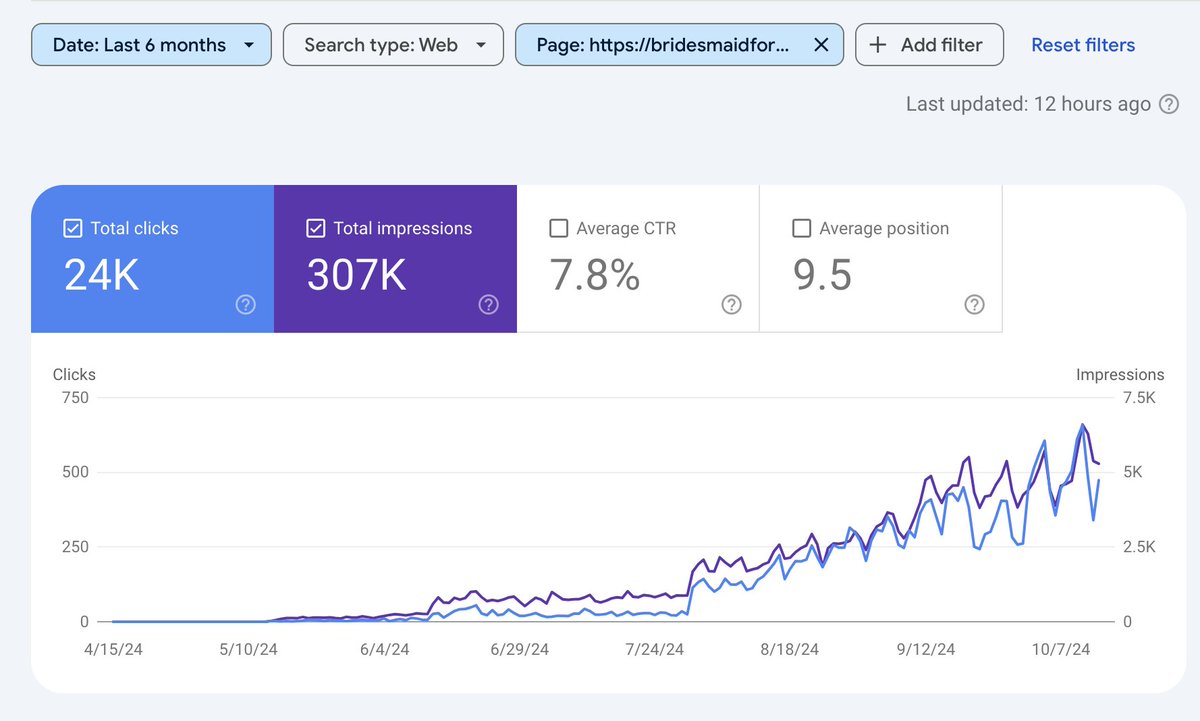Click the Add filter button
Image resolution: width=1200 pixels, height=721 pixels.
click(929, 45)
